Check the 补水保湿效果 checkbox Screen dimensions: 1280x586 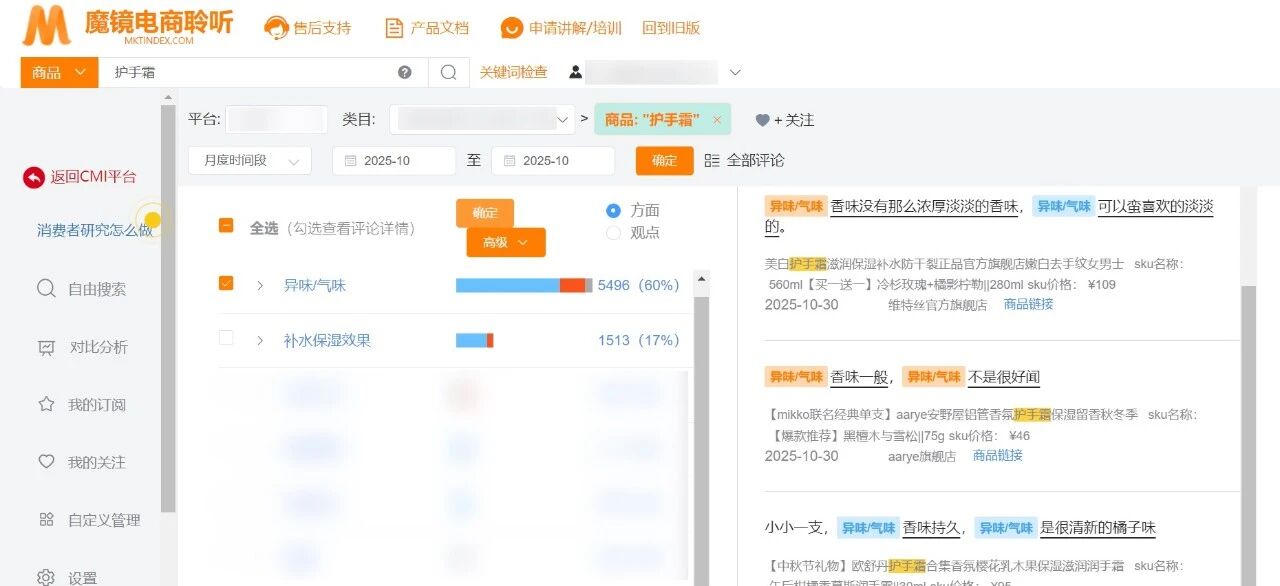[226, 339]
